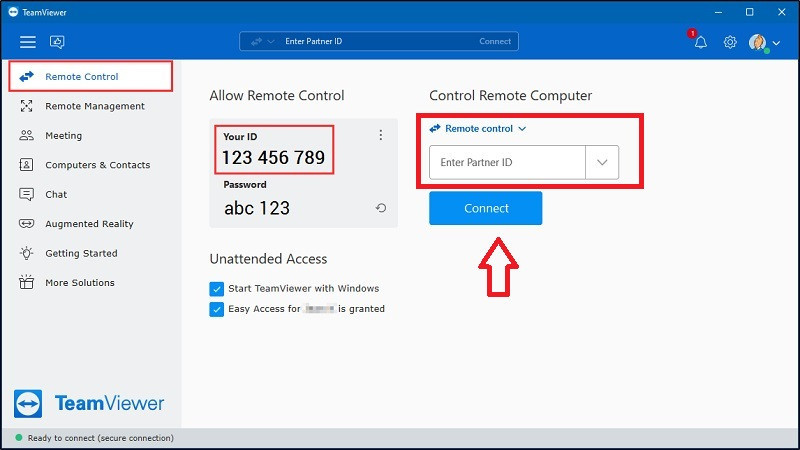Click the Augmented Reality headset icon
800x450 pixels.
[27, 223]
